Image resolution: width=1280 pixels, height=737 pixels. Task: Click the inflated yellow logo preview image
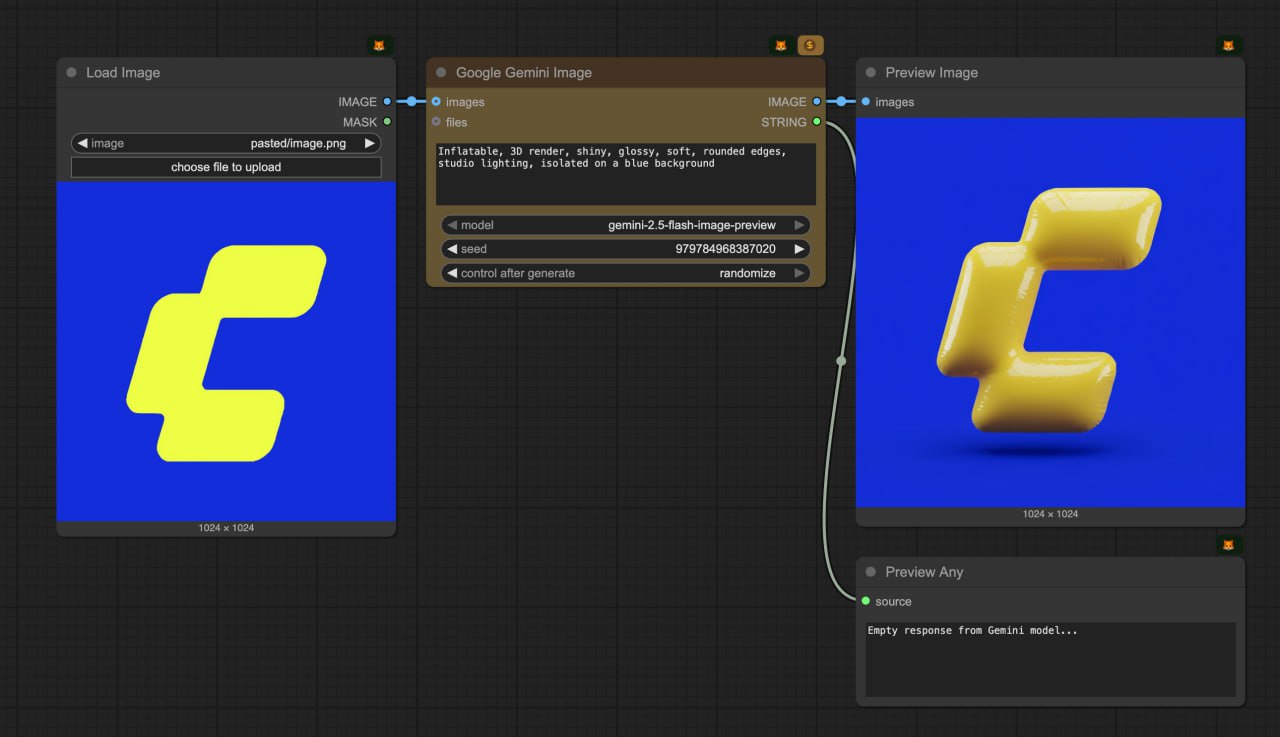(x=1050, y=312)
